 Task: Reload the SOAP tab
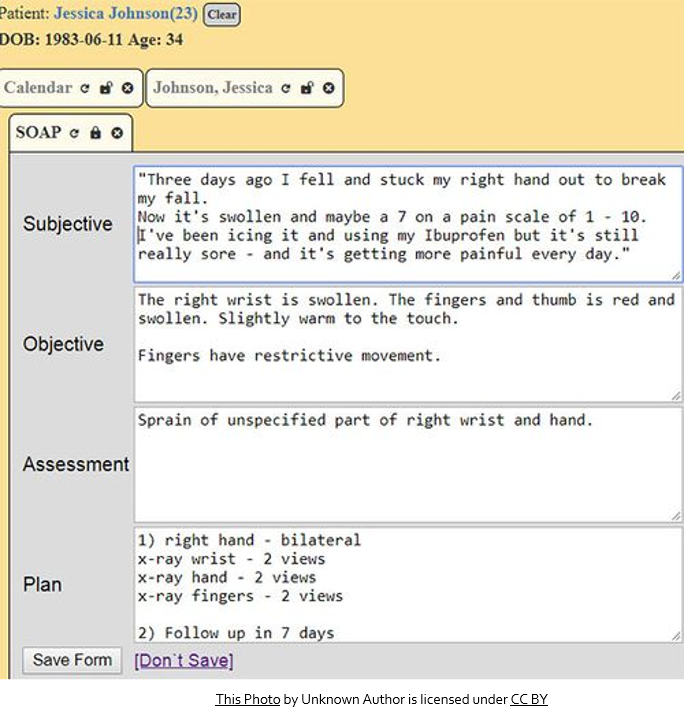[x=74, y=133]
